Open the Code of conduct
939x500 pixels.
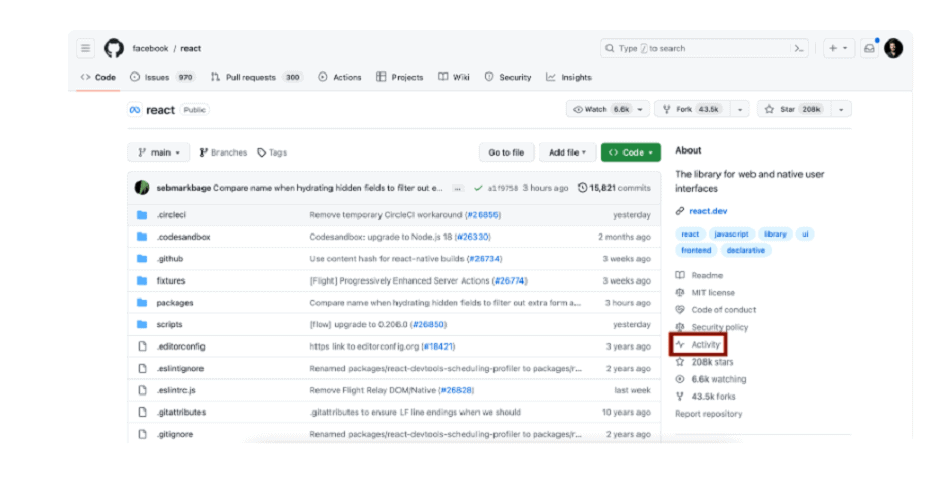pyautogui.click(x=716, y=310)
